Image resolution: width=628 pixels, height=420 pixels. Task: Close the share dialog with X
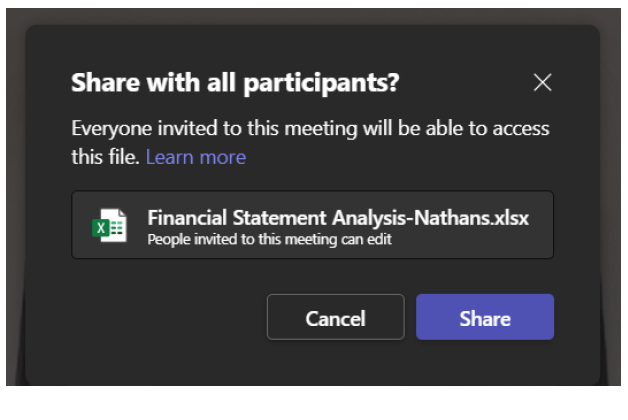[x=542, y=83]
